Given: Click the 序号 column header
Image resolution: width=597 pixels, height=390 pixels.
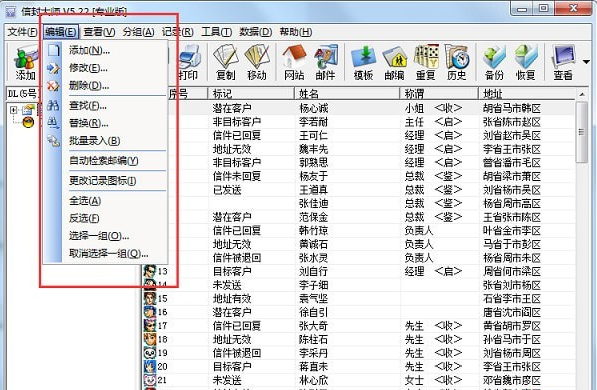Looking at the screenshot, I should click(x=187, y=93).
